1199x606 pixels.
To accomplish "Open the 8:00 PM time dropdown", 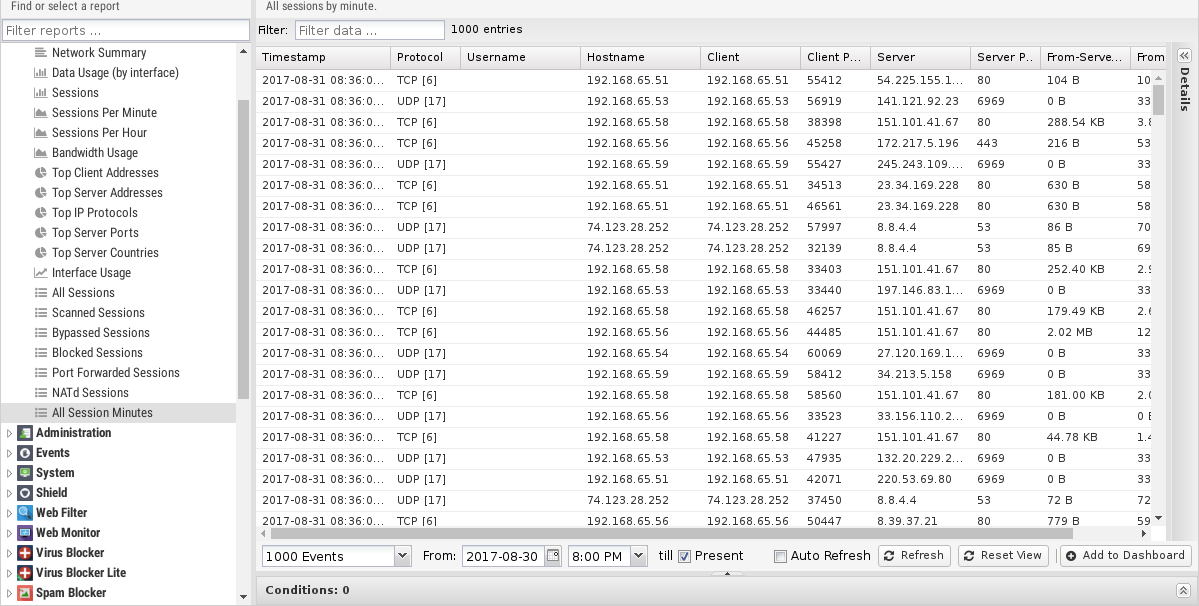I will tap(638, 556).
